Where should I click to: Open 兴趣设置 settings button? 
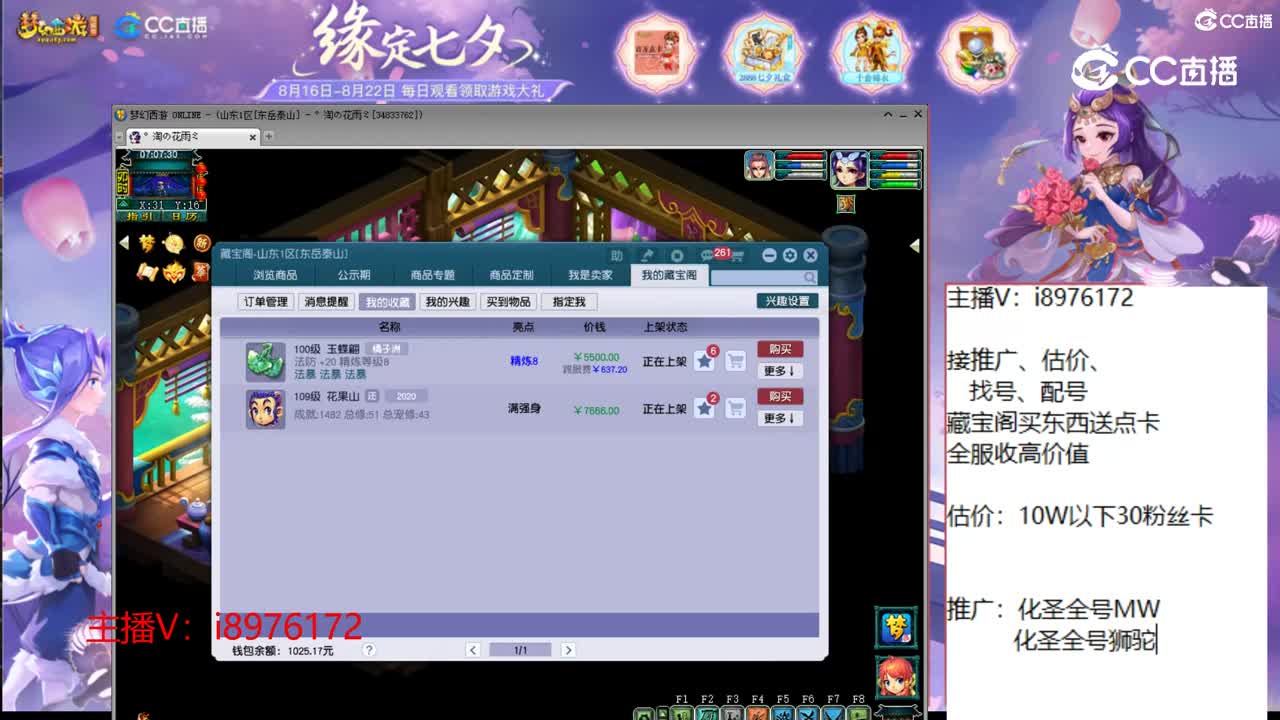click(788, 300)
